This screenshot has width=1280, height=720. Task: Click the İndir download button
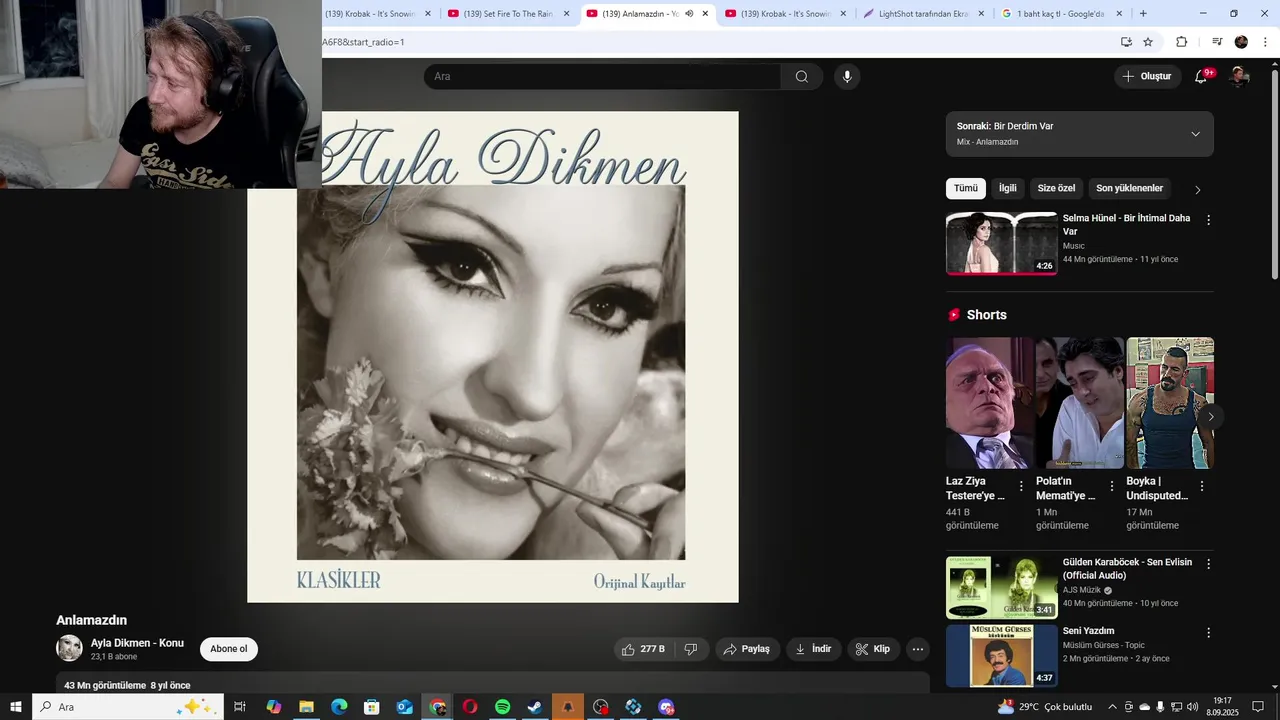(814, 649)
